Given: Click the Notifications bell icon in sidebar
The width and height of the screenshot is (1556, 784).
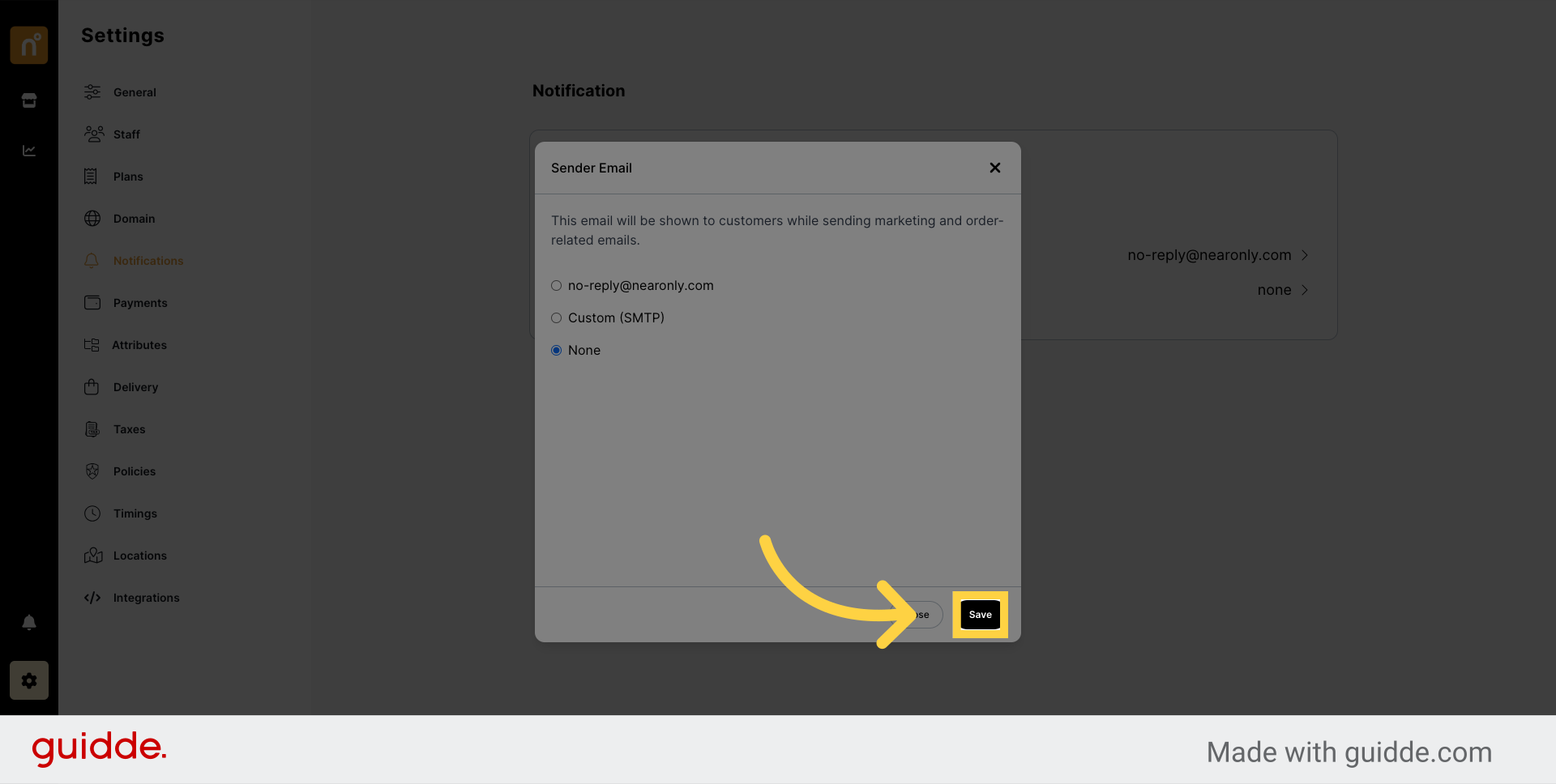Looking at the screenshot, I should pyautogui.click(x=92, y=261).
